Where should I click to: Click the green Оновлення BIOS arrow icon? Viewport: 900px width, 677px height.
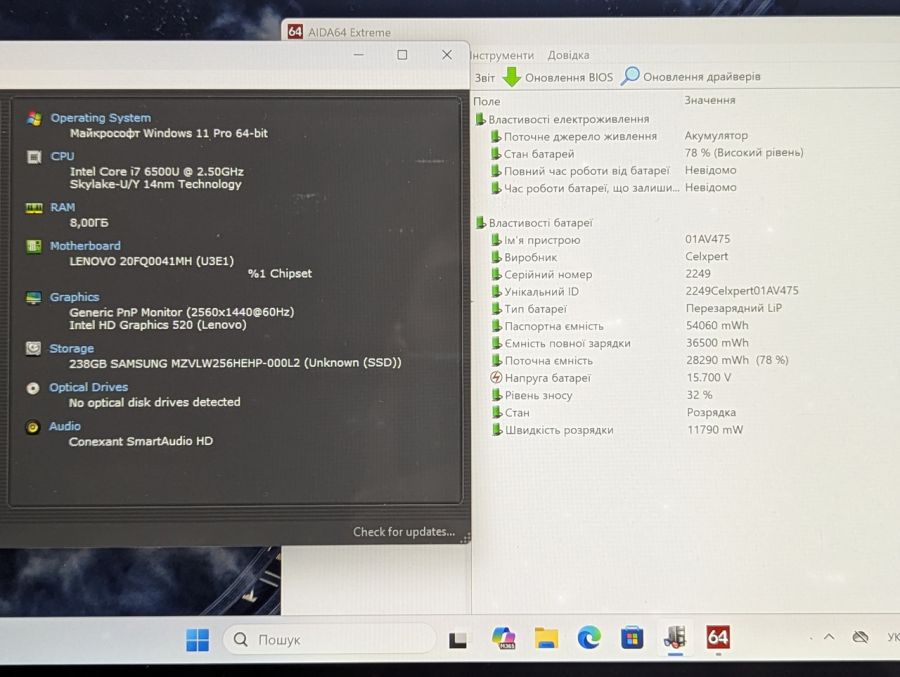coord(511,76)
